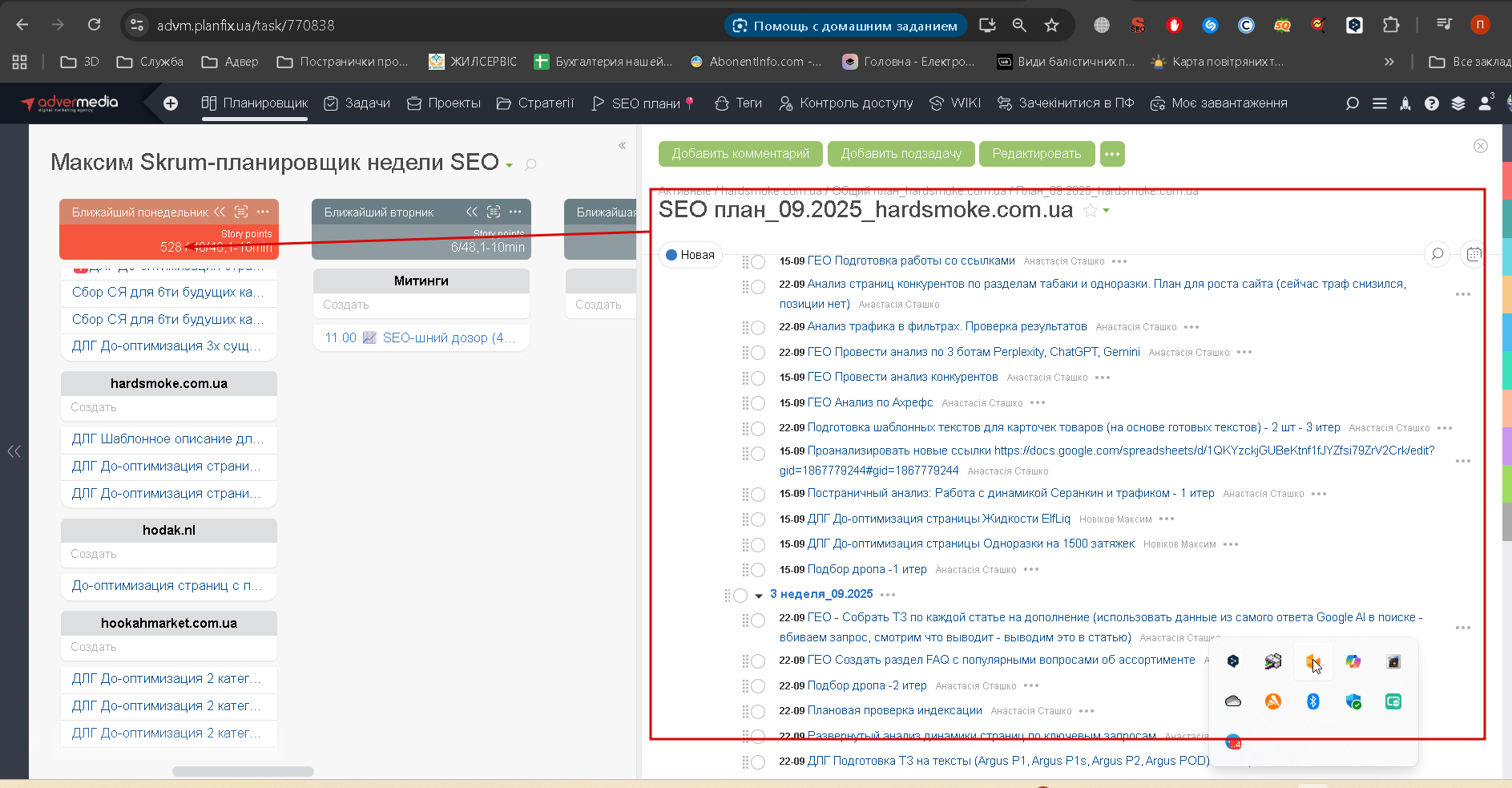The image size is (1512, 788).
Task: Collapse the 3 неделя_09.2025 section
Action: click(x=759, y=596)
